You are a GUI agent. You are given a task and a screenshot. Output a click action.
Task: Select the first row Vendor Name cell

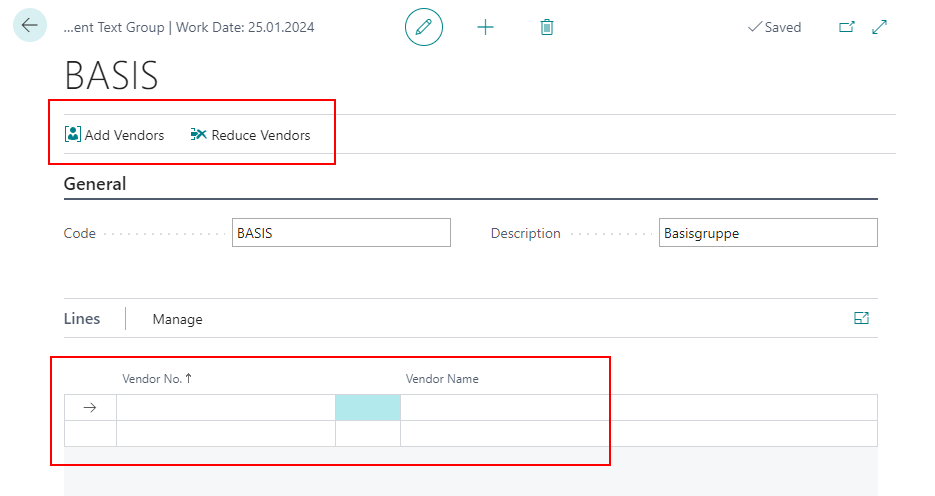[637, 408]
